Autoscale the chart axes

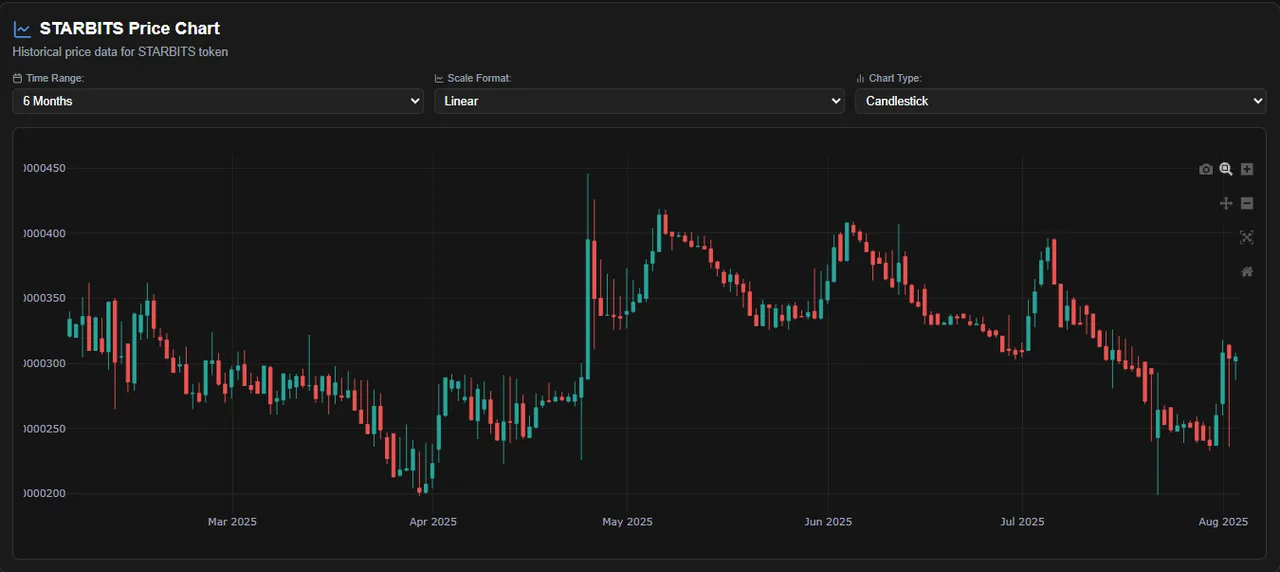(1246, 237)
